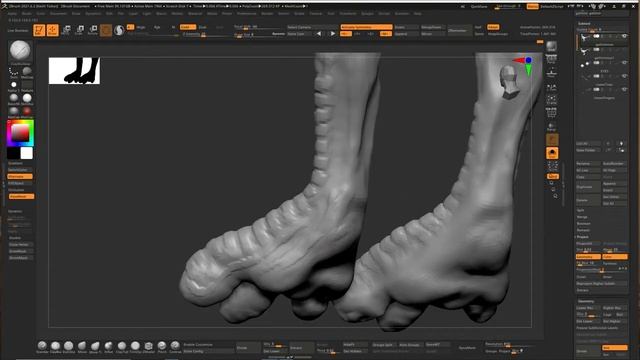The height and width of the screenshot is (360, 640).
Task: Open the Render menu
Action: click(x=267, y=13)
